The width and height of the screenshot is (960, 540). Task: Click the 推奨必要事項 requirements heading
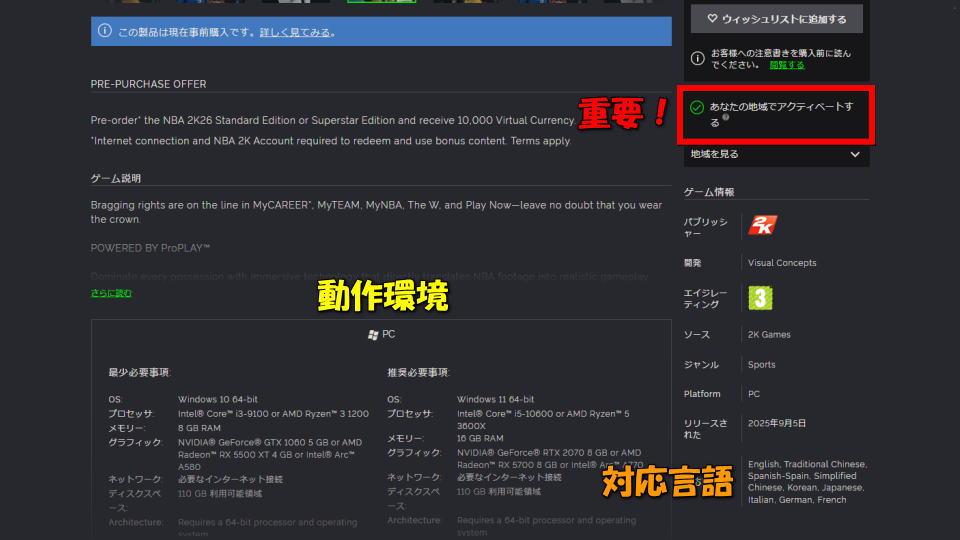(x=418, y=372)
